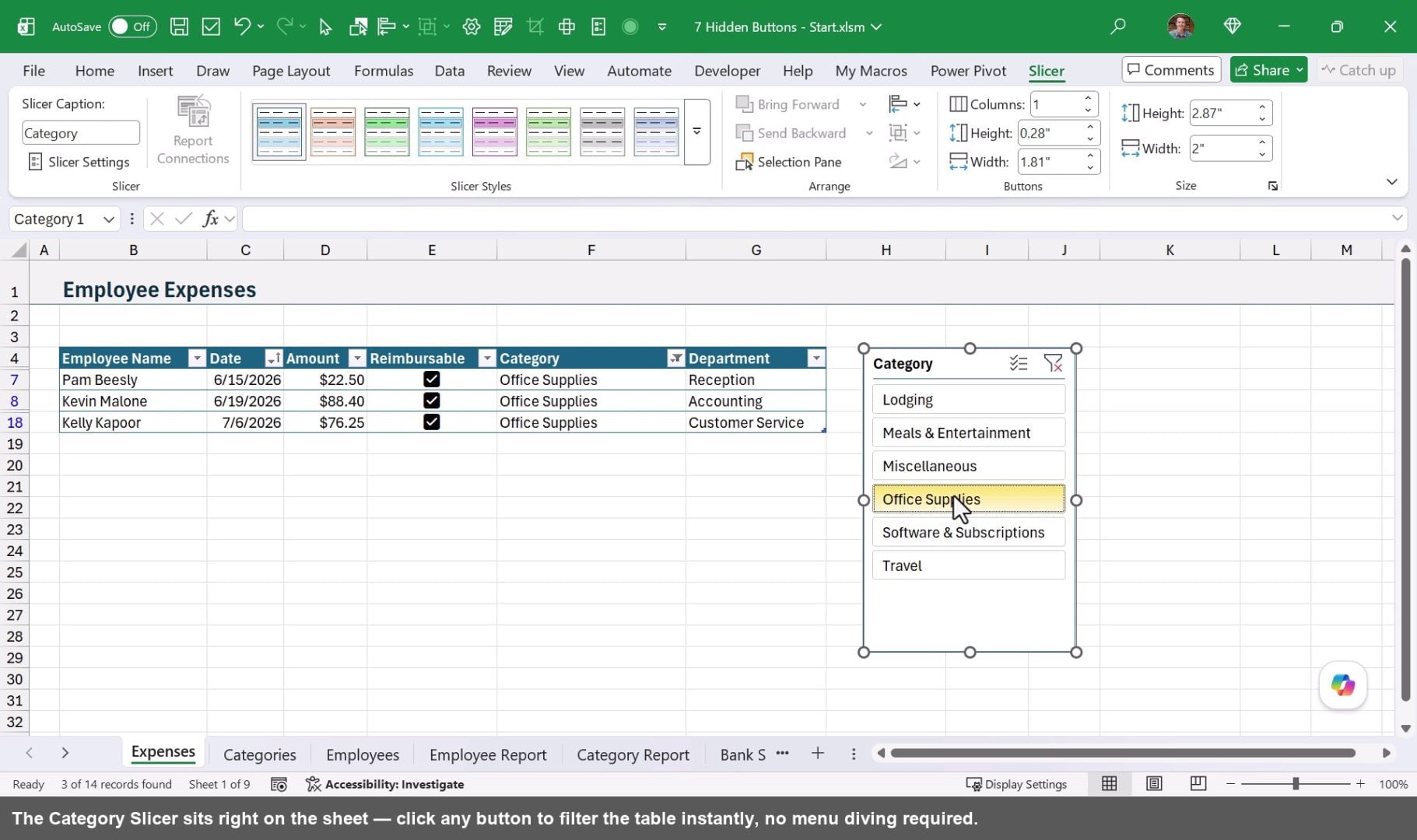Open the Copilot floating button
Screen dimensions: 1417x840
(1343, 685)
